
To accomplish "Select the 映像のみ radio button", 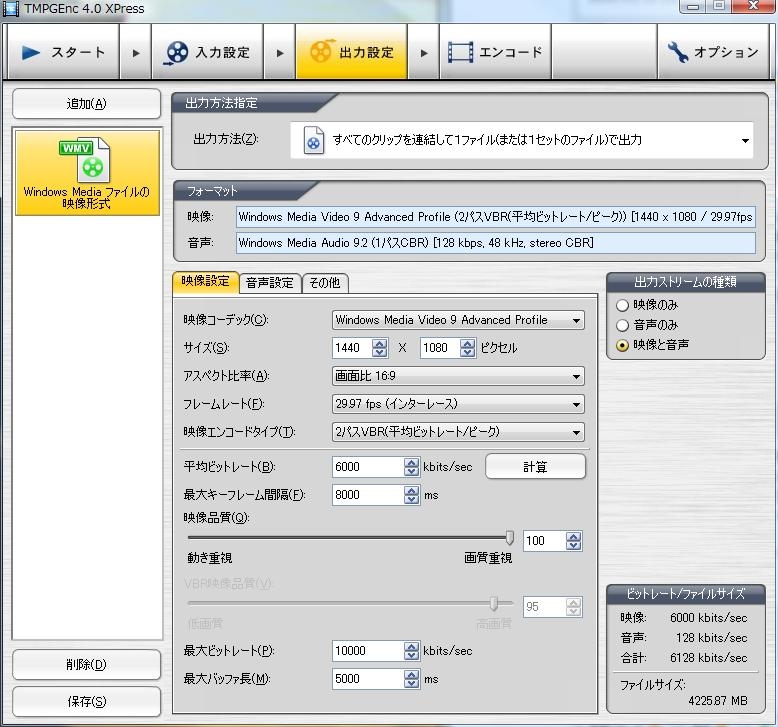I will [622, 305].
